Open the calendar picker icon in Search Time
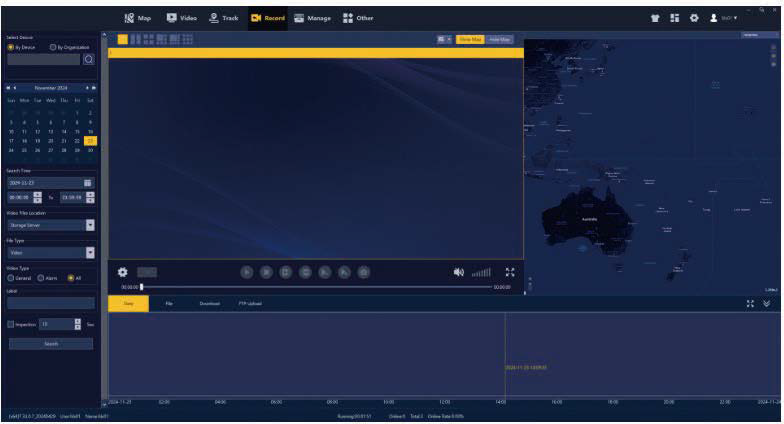The height and width of the screenshot is (424, 784). point(88,183)
